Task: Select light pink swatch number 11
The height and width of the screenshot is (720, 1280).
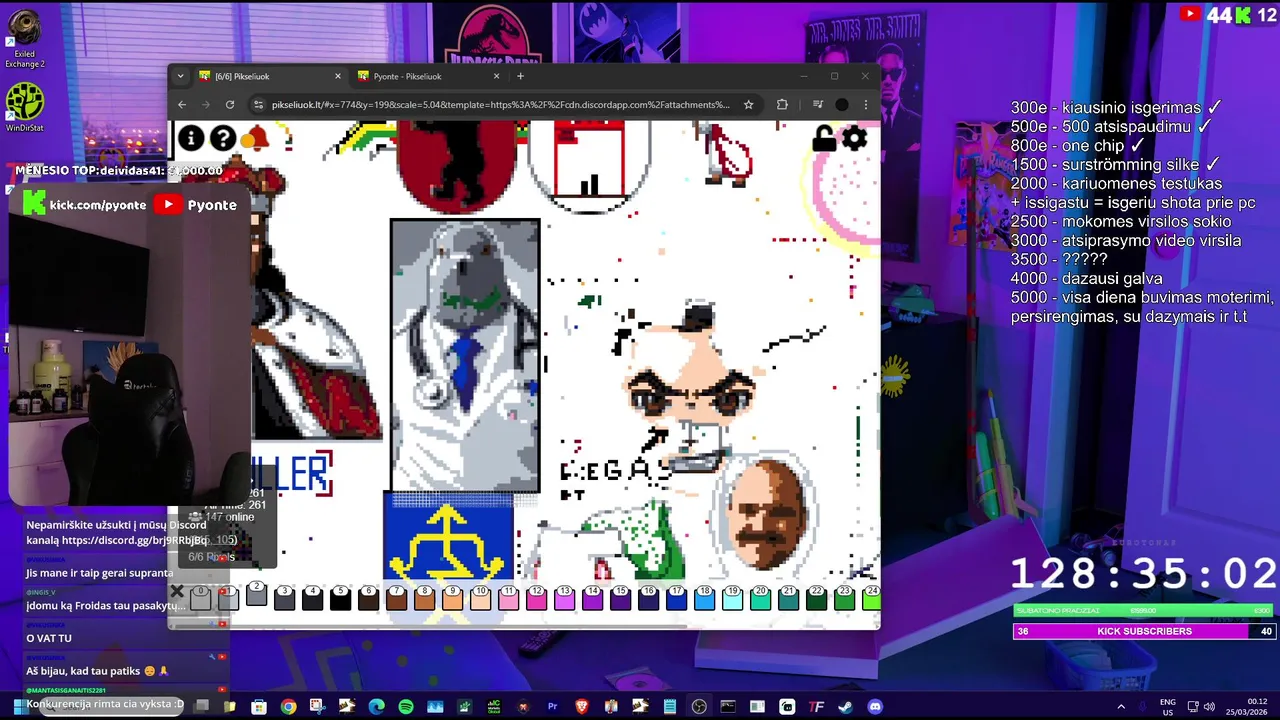Action: click(508, 598)
